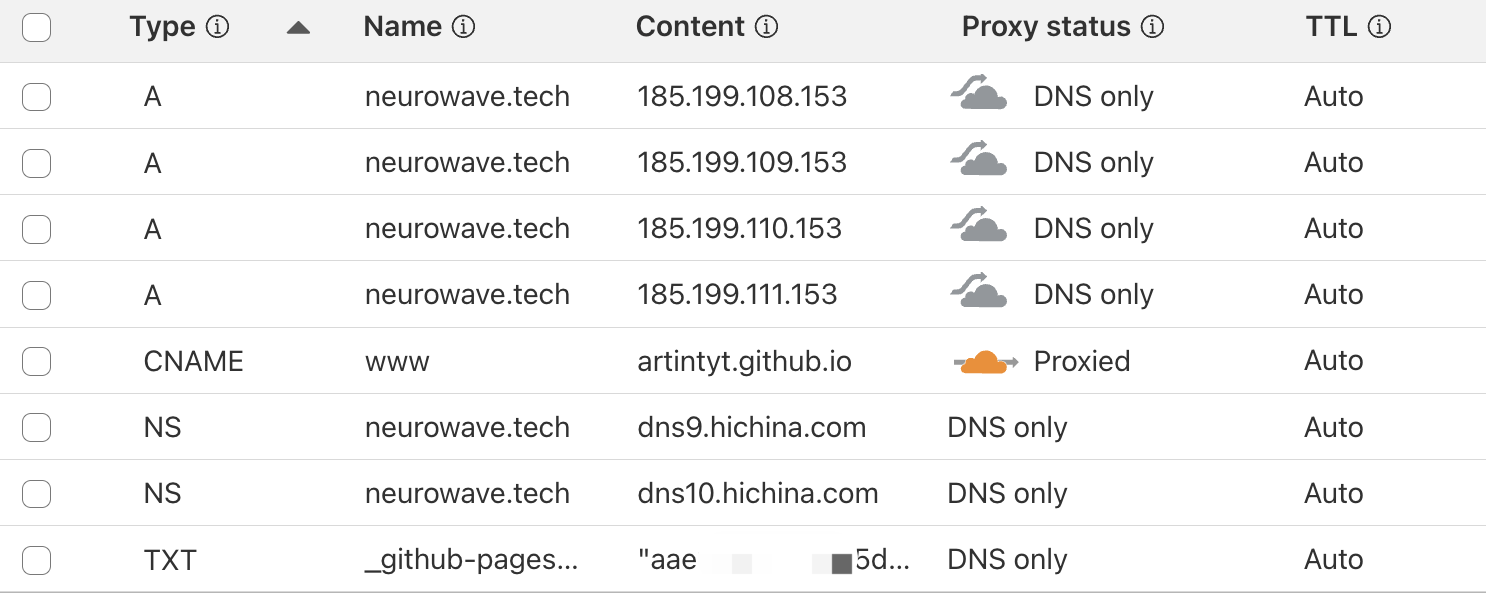Click the info icon next to Type
The width and height of the screenshot is (1486, 604).
tap(217, 27)
